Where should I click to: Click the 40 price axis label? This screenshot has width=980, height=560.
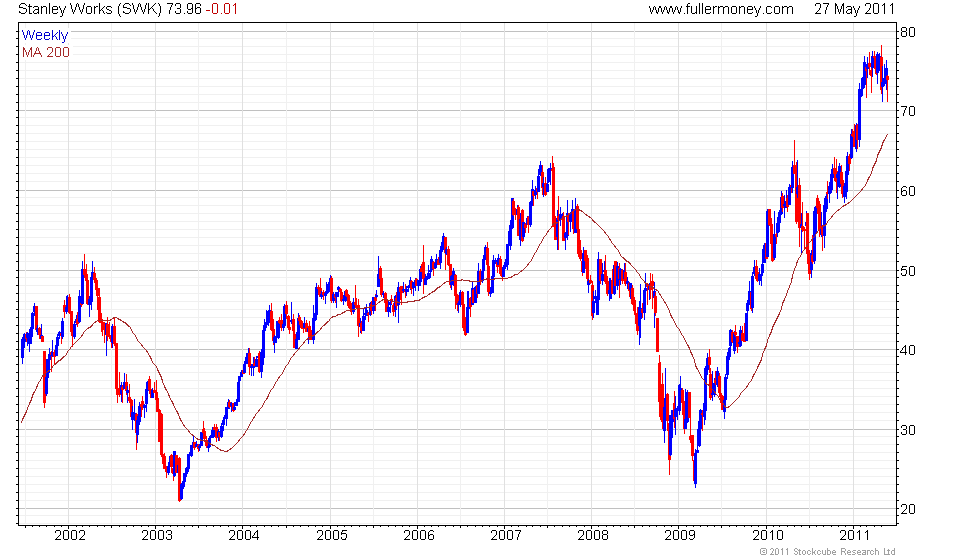coord(908,350)
